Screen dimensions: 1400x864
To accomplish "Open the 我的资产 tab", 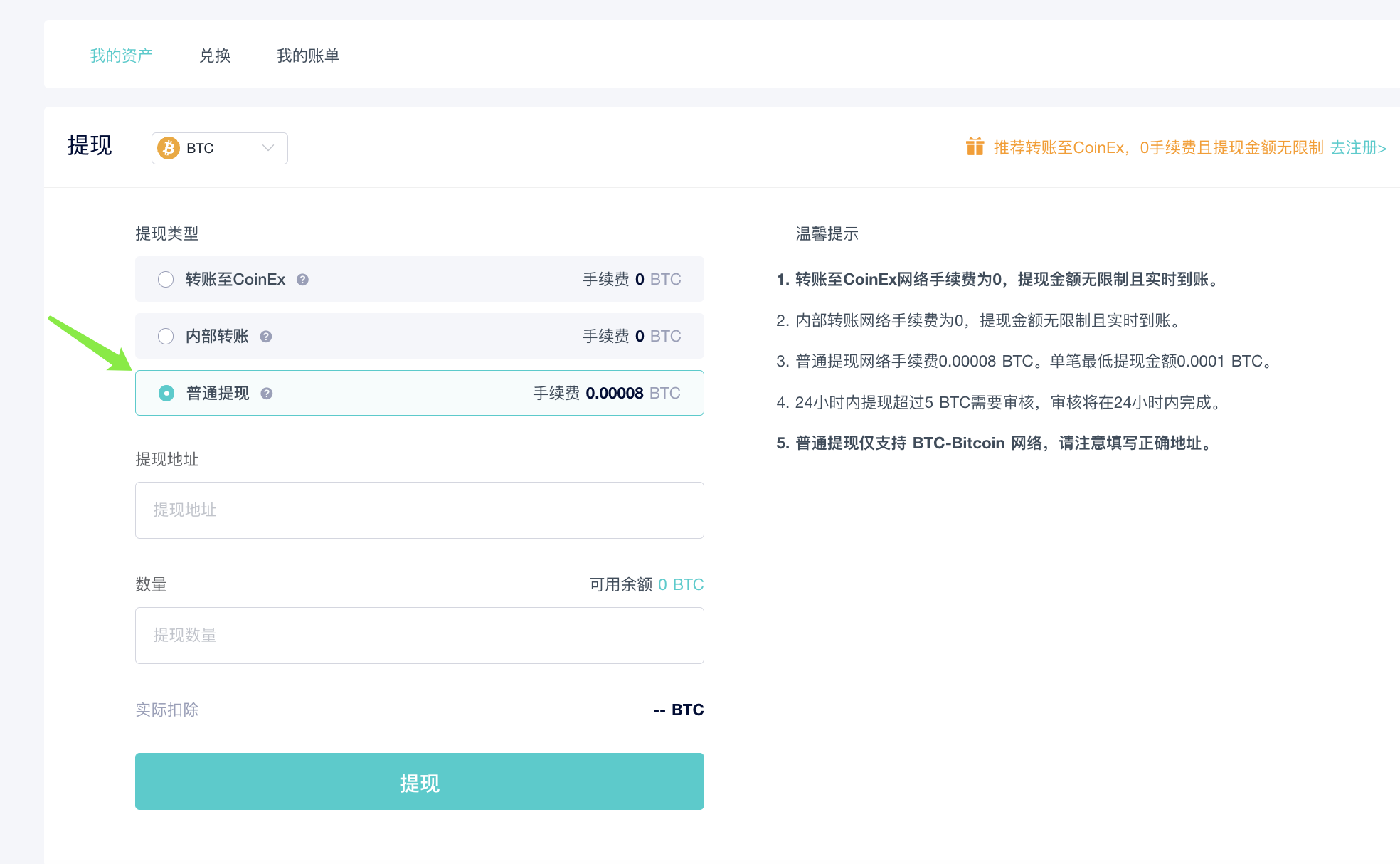I will [121, 56].
